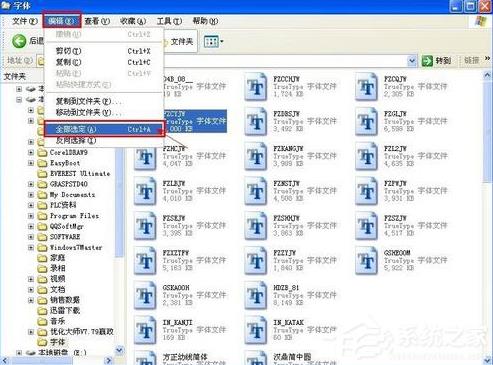Select the HDZB_81 font file icon
The image size is (493, 365).
(256, 296)
